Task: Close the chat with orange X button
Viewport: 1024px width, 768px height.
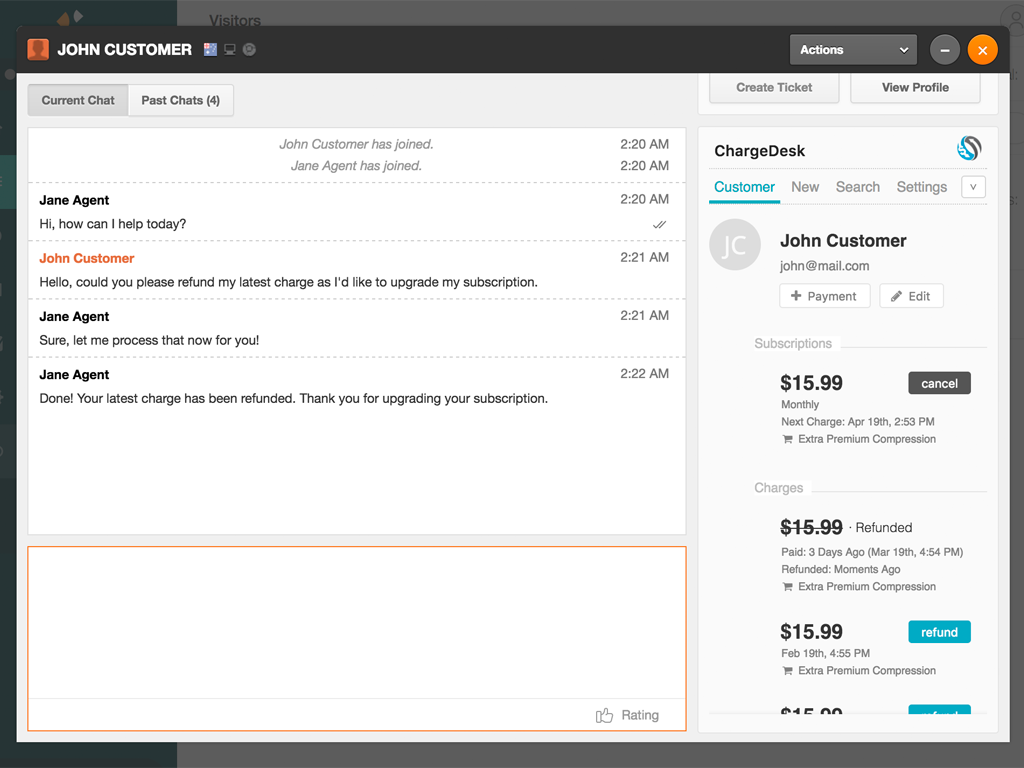Action: pyautogui.click(x=982, y=50)
